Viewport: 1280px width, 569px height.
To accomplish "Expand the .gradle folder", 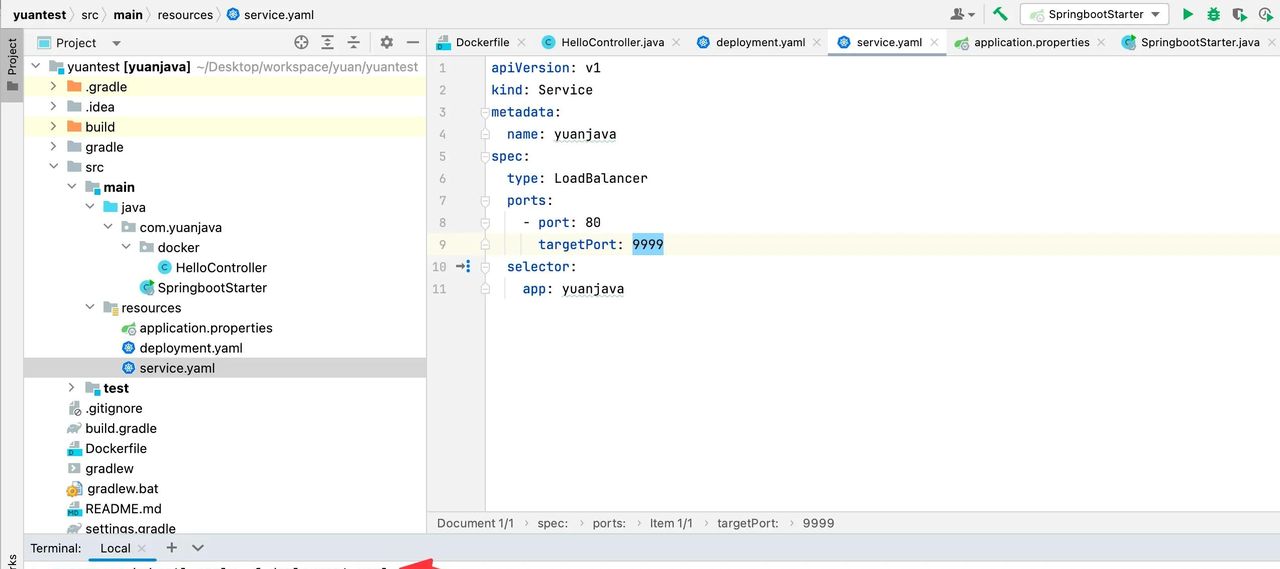I will [x=54, y=87].
